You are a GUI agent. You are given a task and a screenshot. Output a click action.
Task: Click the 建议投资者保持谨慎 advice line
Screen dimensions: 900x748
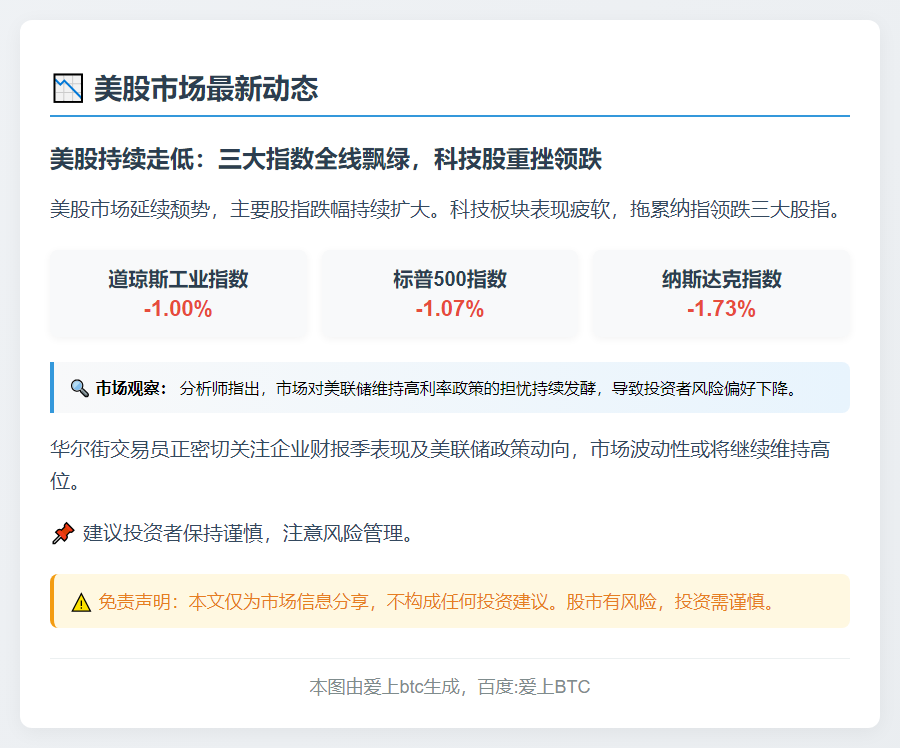point(248,533)
